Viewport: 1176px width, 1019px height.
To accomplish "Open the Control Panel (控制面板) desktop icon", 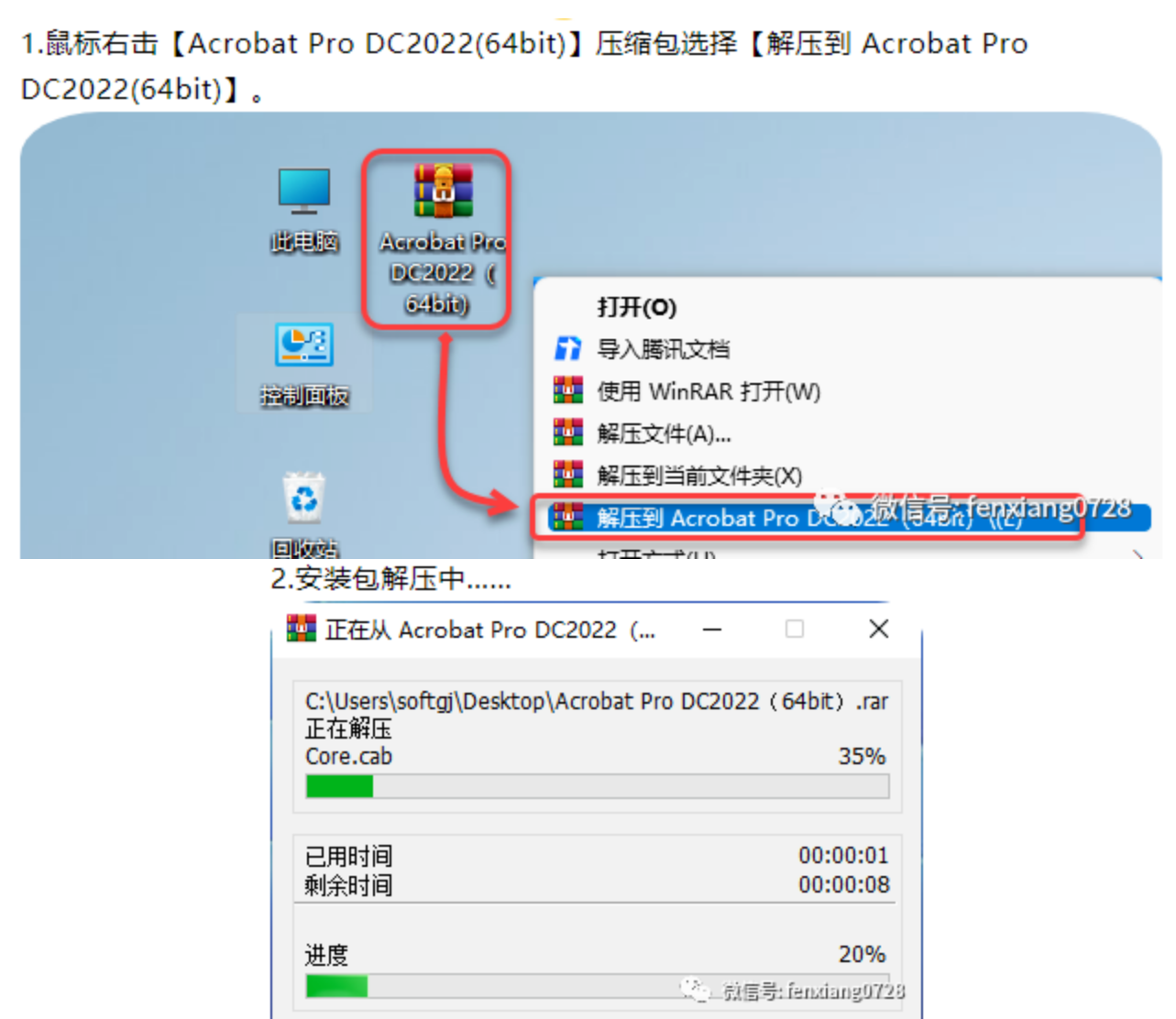I will [x=304, y=345].
